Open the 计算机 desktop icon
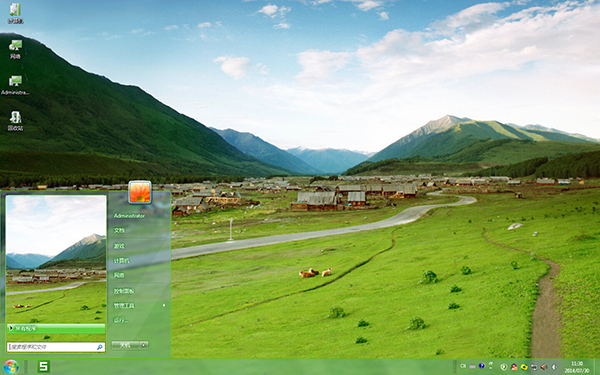The image size is (600, 375). pos(15,13)
